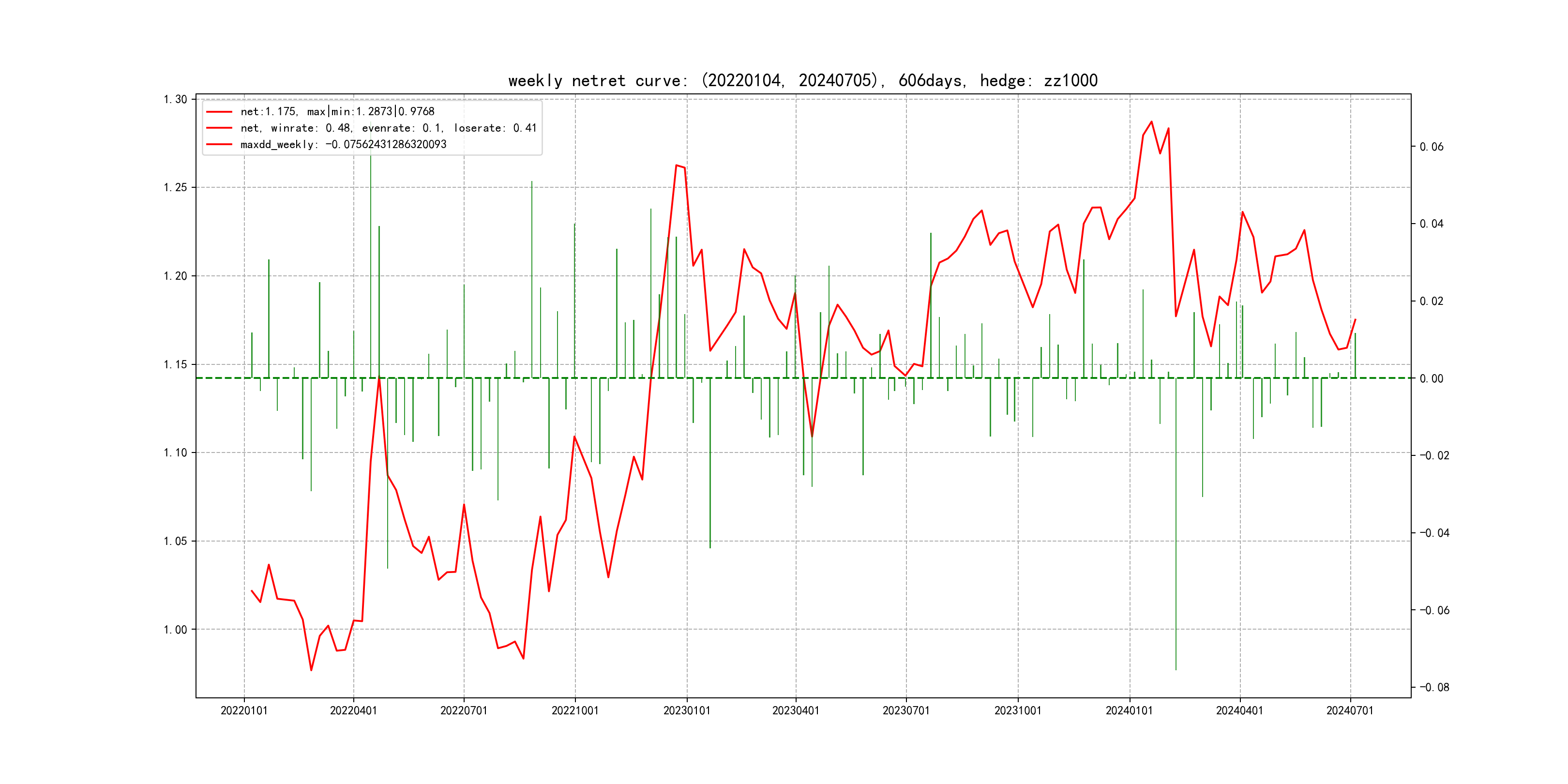Click the 1.00 left axis label
This screenshot has width=1568, height=784.
(175, 630)
